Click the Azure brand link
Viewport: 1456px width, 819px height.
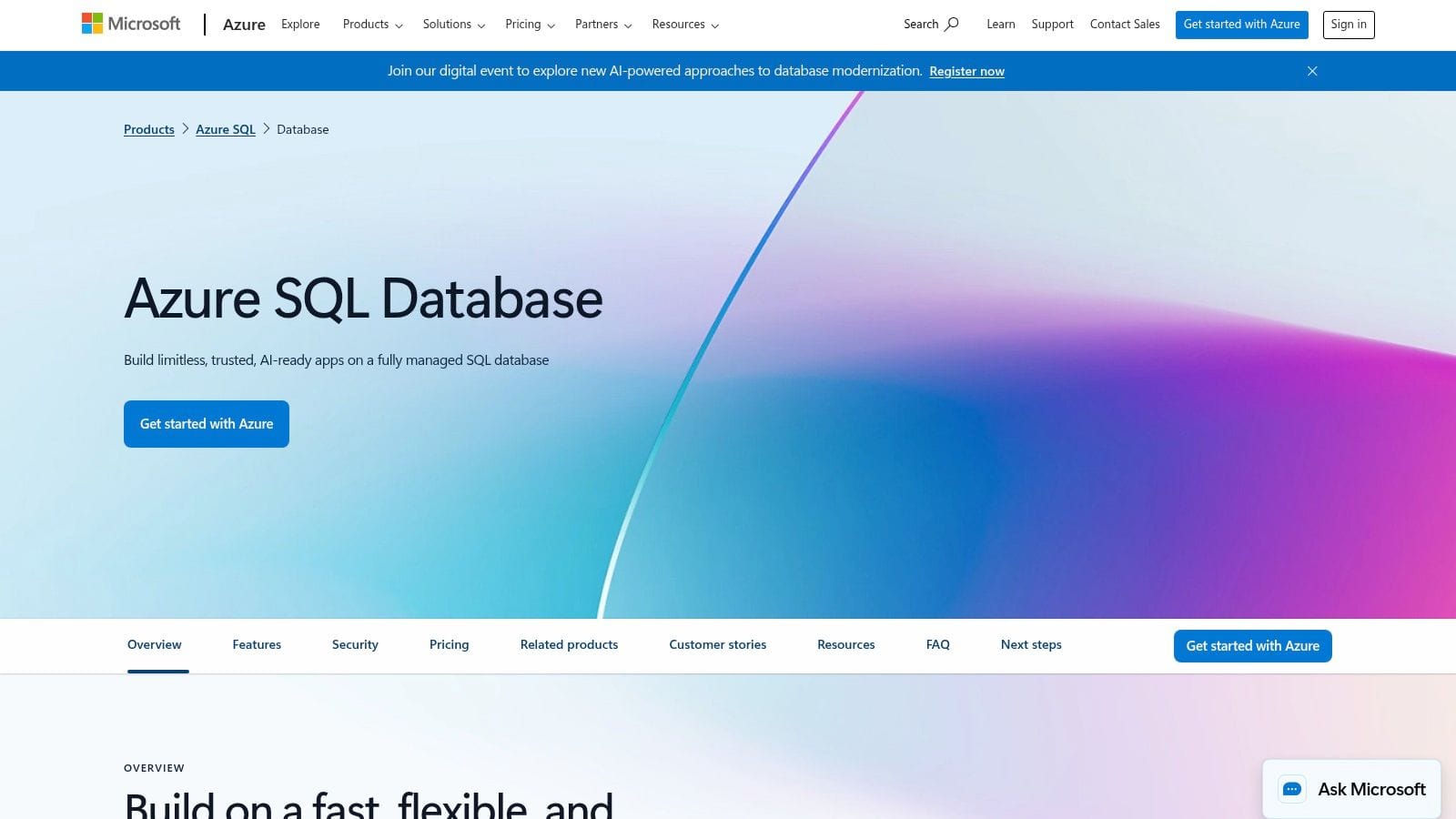pos(244,25)
